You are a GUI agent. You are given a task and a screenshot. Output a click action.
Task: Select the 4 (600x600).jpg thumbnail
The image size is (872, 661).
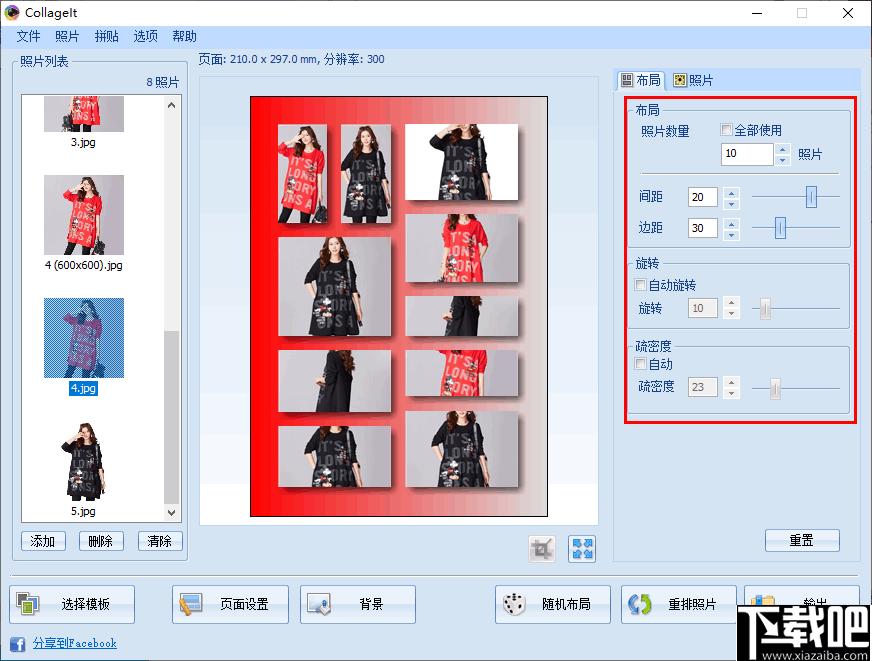[84, 215]
